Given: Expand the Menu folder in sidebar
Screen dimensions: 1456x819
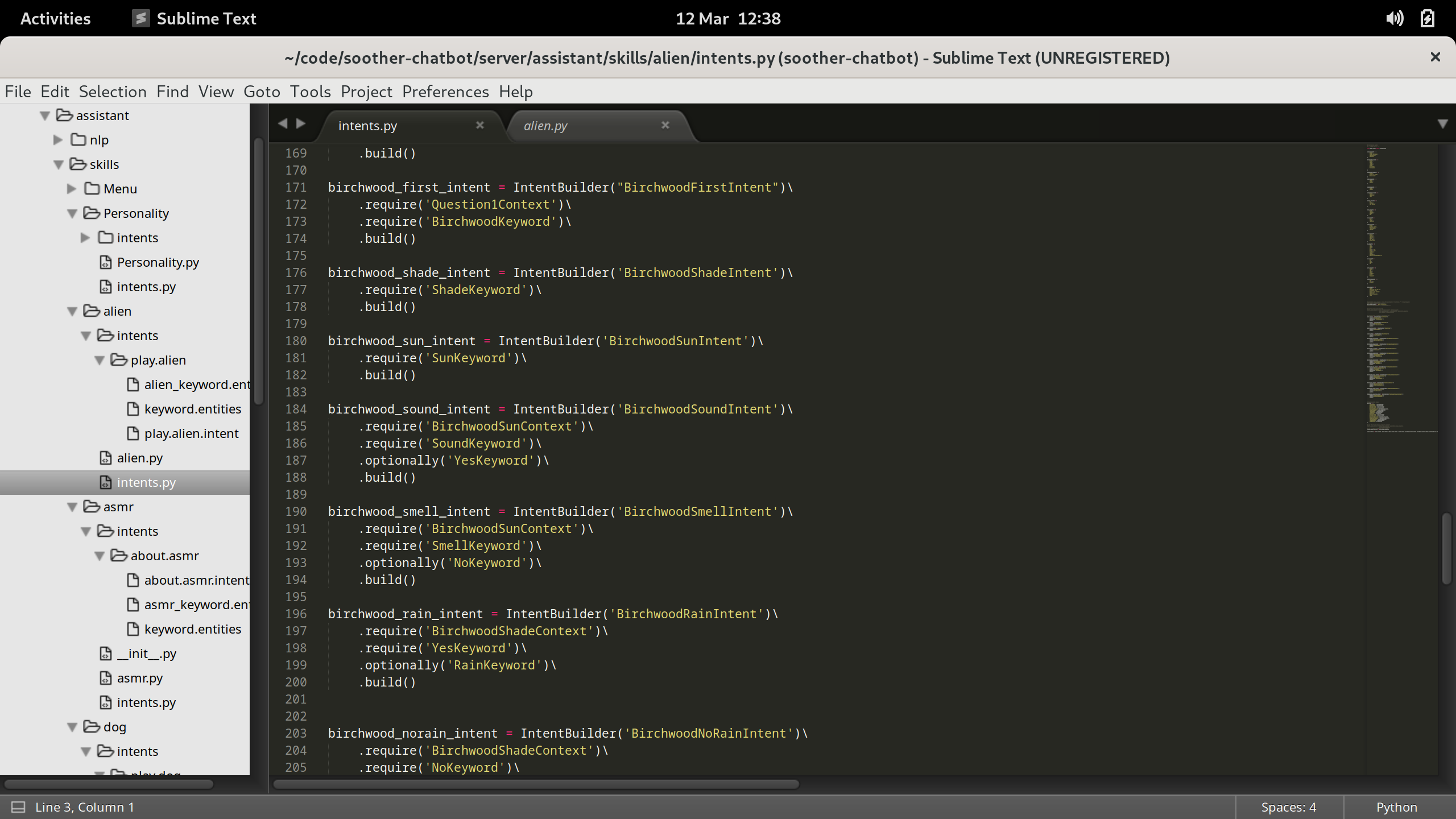Looking at the screenshot, I should pyautogui.click(x=72, y=189).
